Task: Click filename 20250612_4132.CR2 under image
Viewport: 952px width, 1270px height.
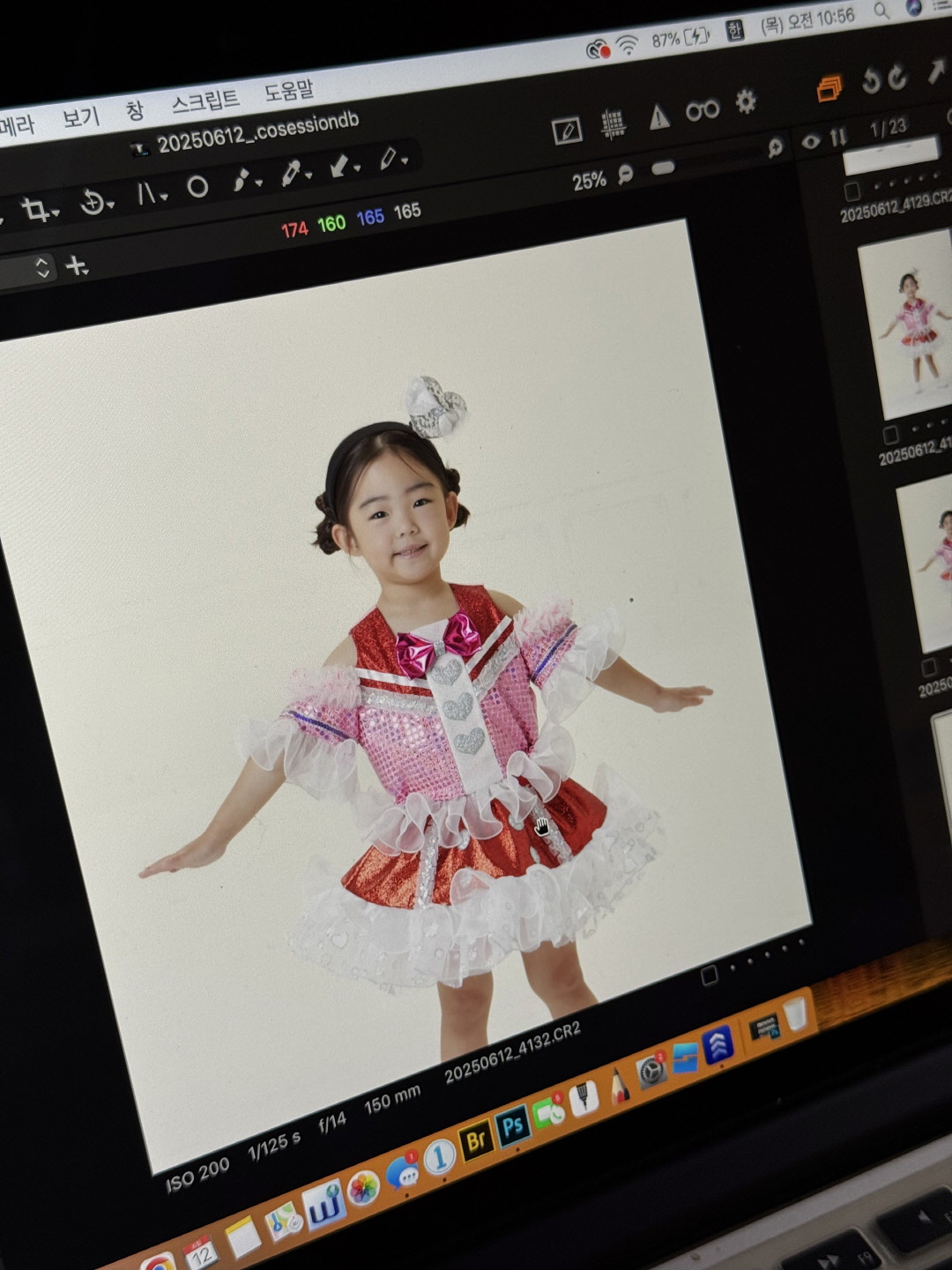Action: 513,1052
